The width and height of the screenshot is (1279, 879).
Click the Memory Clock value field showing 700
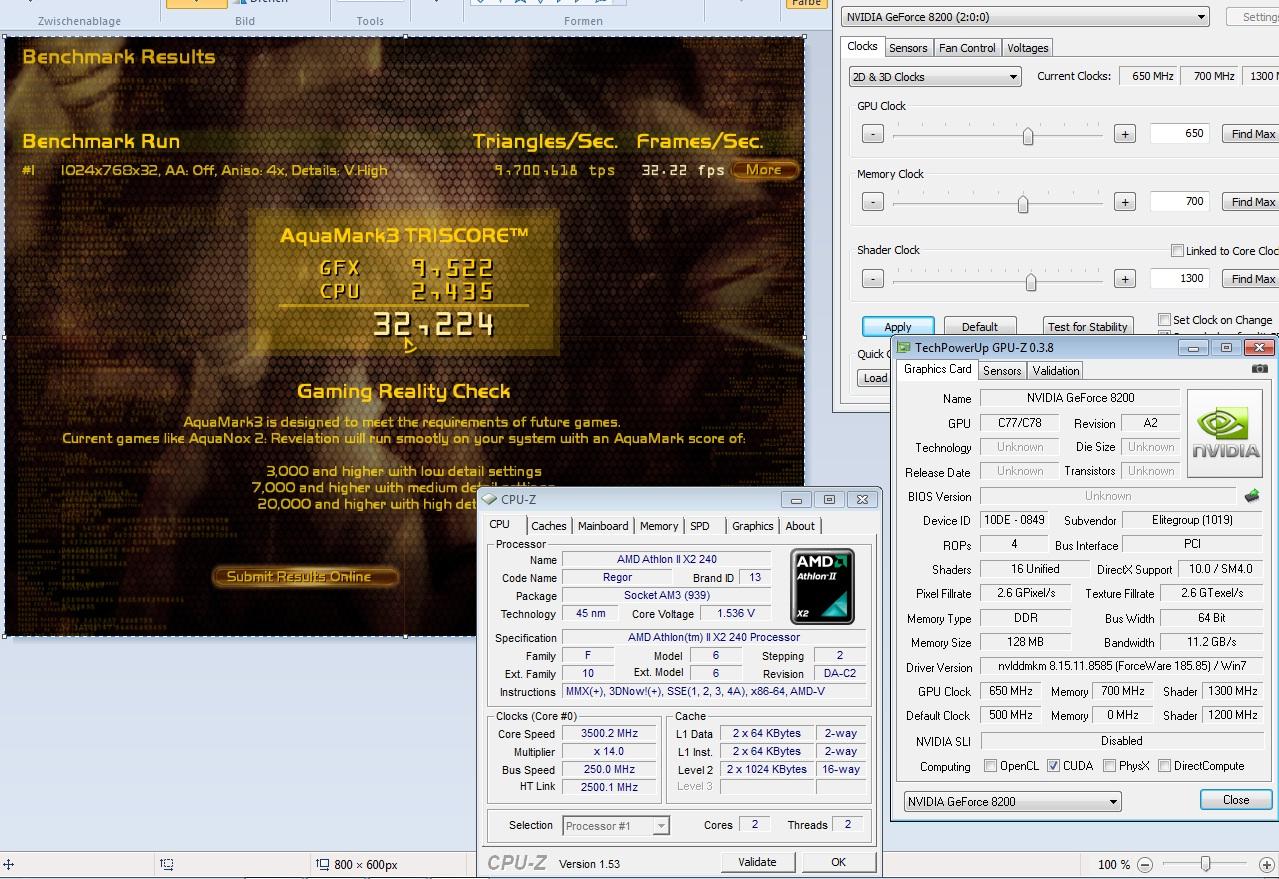tap(1180, 202)
